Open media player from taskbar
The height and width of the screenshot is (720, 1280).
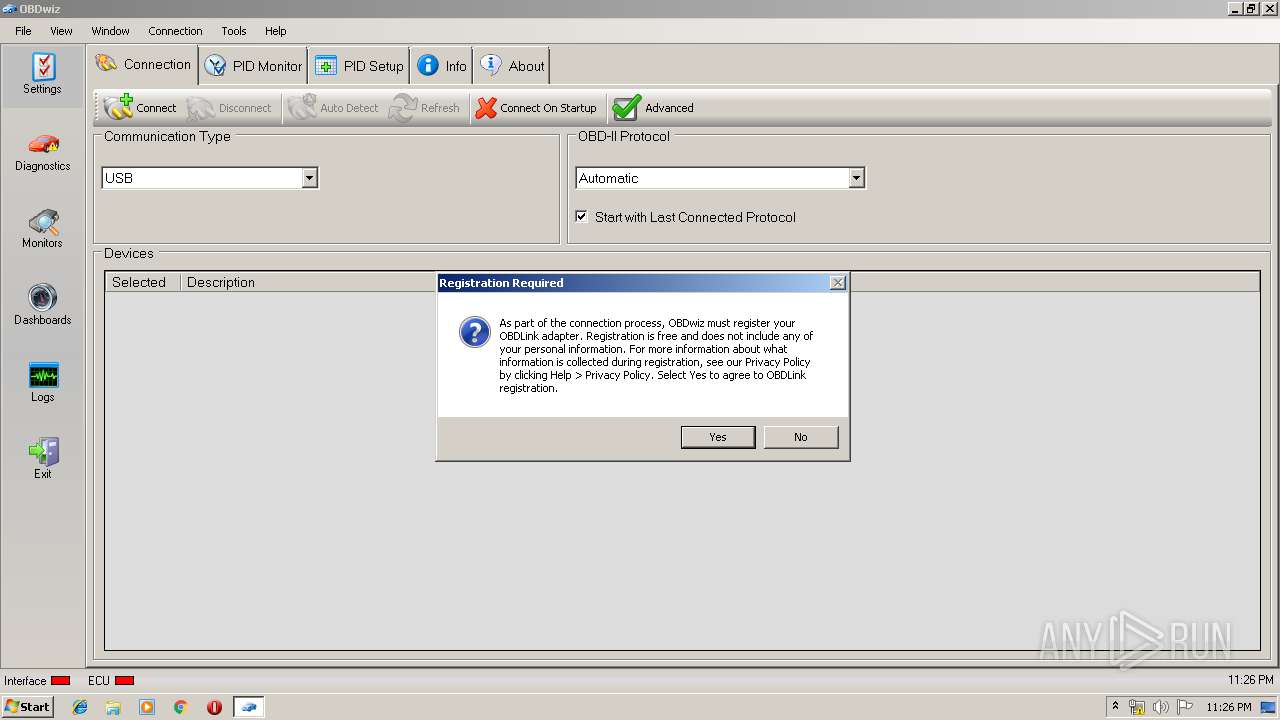pos(147,707)
